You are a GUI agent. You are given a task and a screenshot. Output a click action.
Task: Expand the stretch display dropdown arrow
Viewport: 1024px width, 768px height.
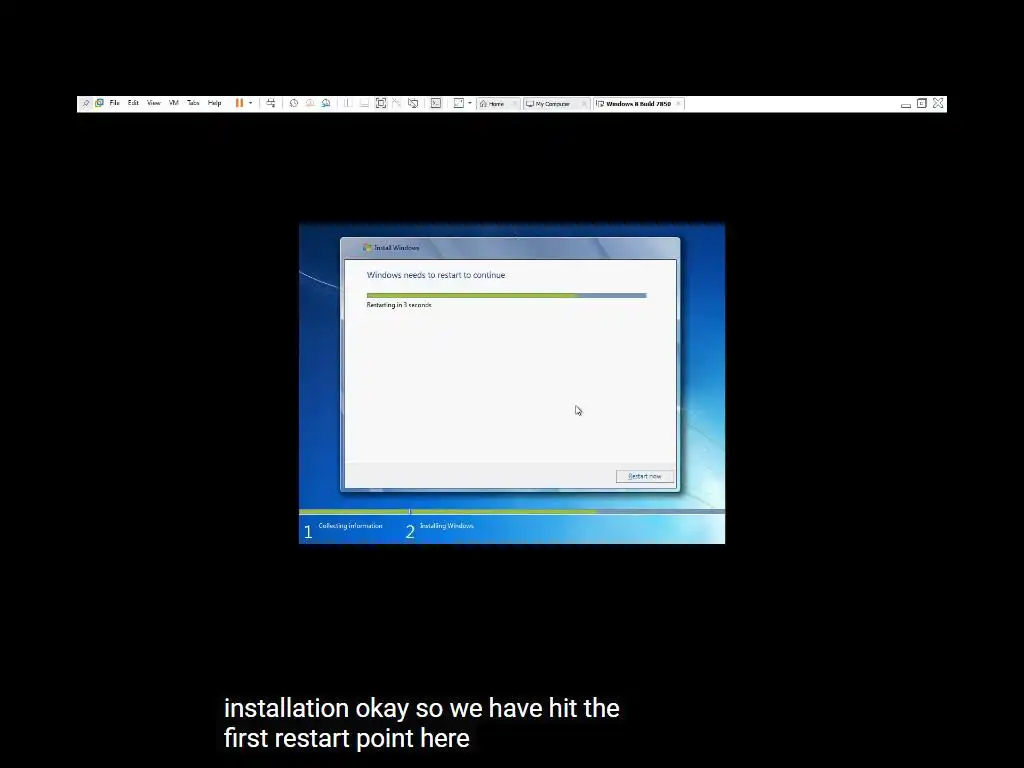[x=470, y=103]
